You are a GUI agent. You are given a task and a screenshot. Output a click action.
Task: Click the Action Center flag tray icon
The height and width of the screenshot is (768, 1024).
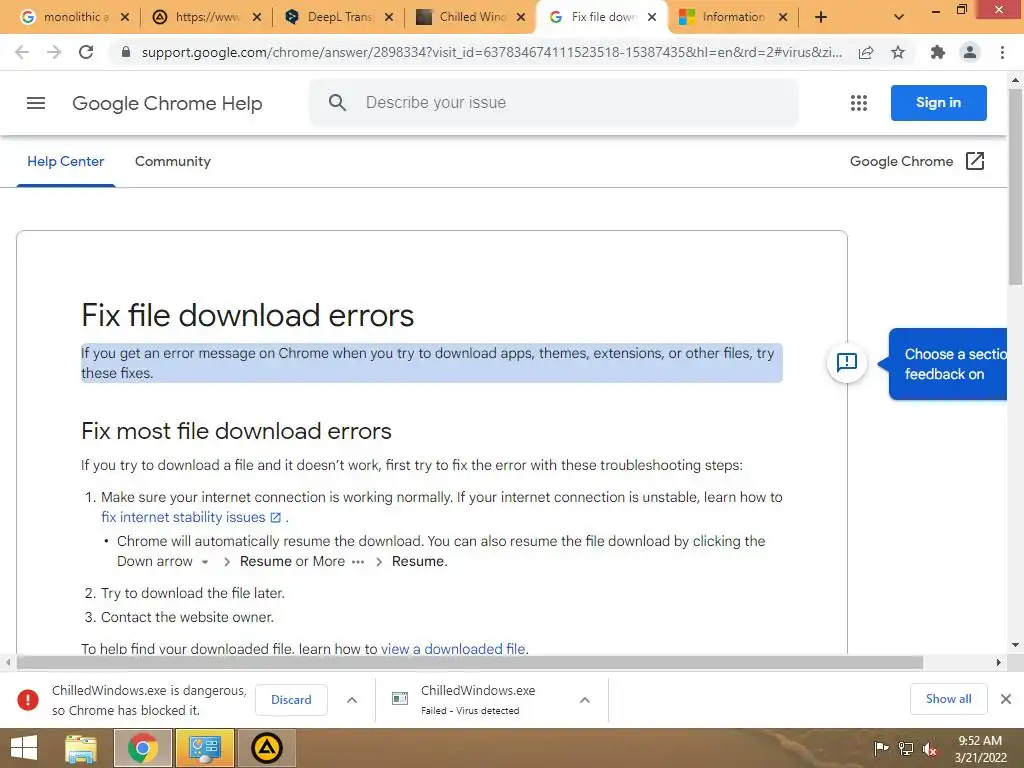point(881,748)
